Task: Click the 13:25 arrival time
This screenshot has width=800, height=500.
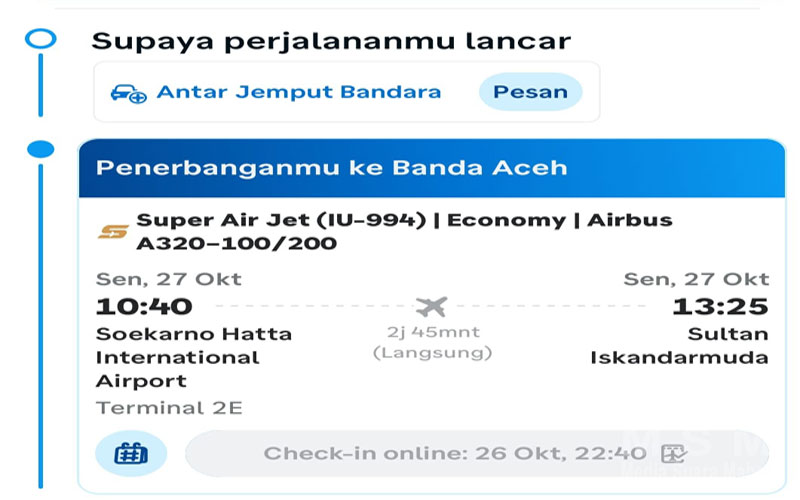Action: point(719,306)
